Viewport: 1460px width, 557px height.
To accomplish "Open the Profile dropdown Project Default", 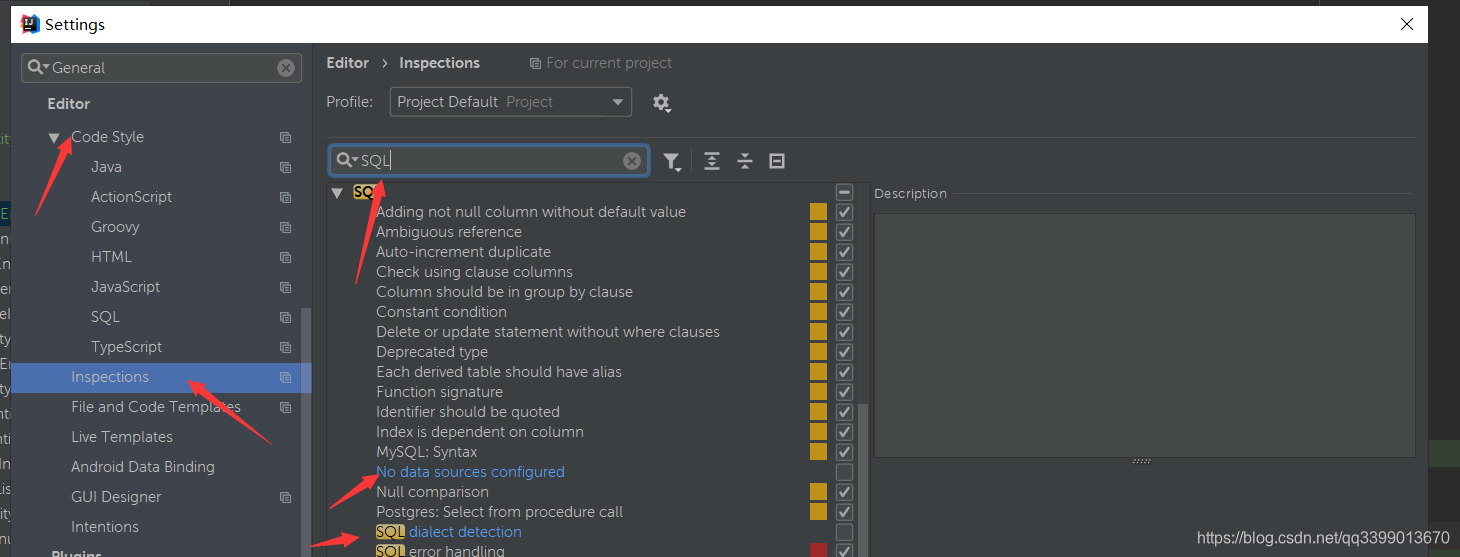I will (x=510, y=102).
